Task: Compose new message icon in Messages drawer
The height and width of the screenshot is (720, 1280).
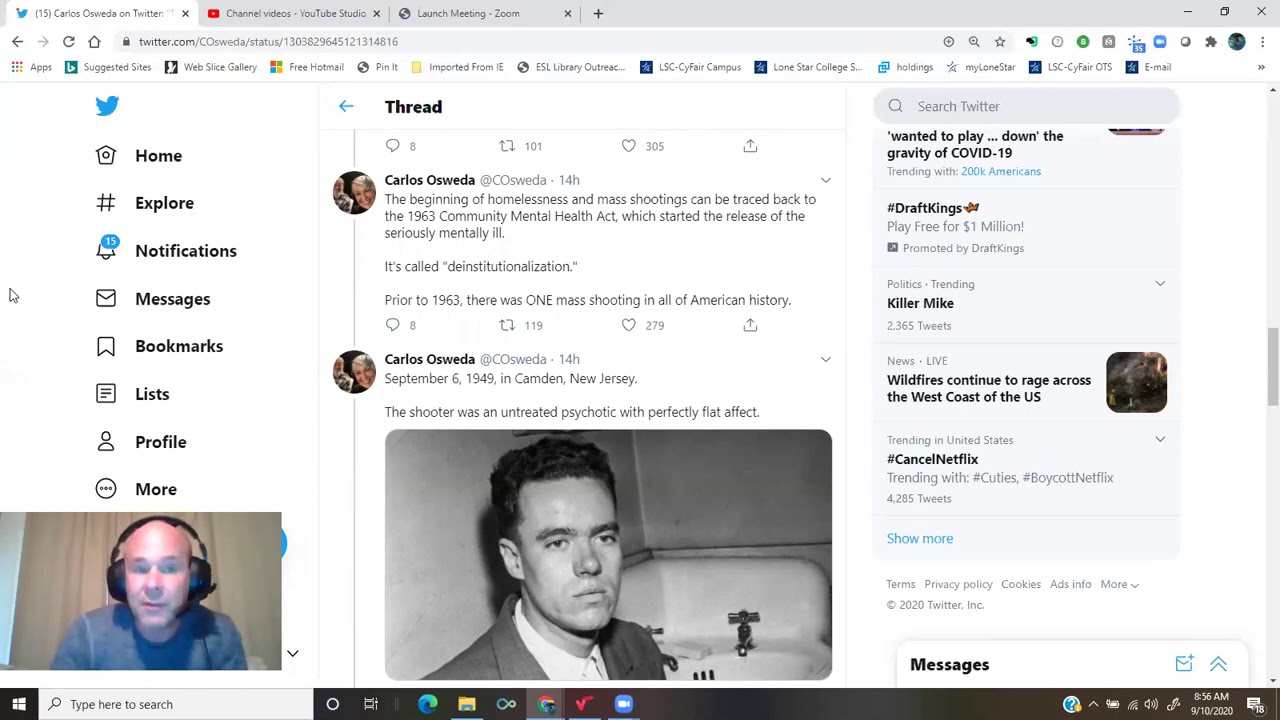Action: click(1184, 664)
